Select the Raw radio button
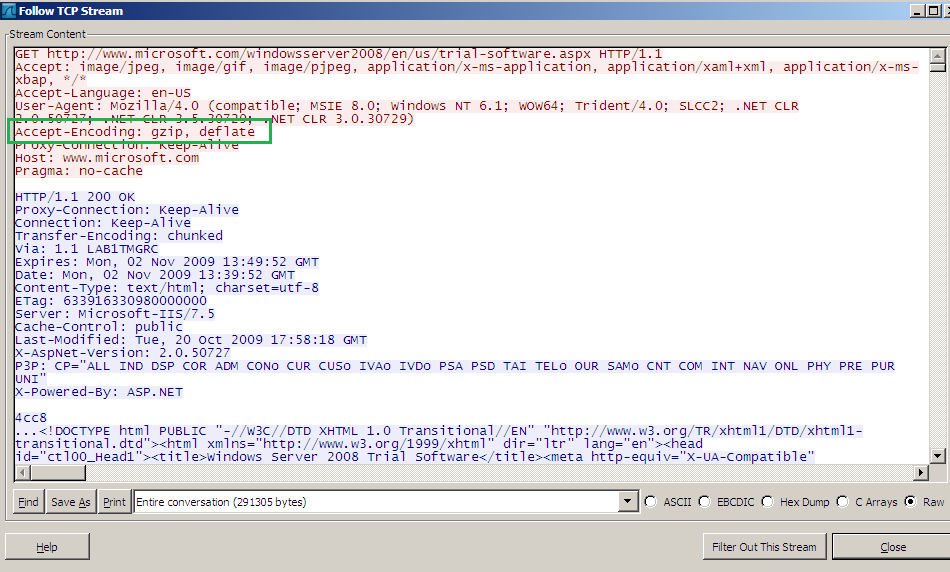This screenshot has width=950, height=572. click(910, 502)
